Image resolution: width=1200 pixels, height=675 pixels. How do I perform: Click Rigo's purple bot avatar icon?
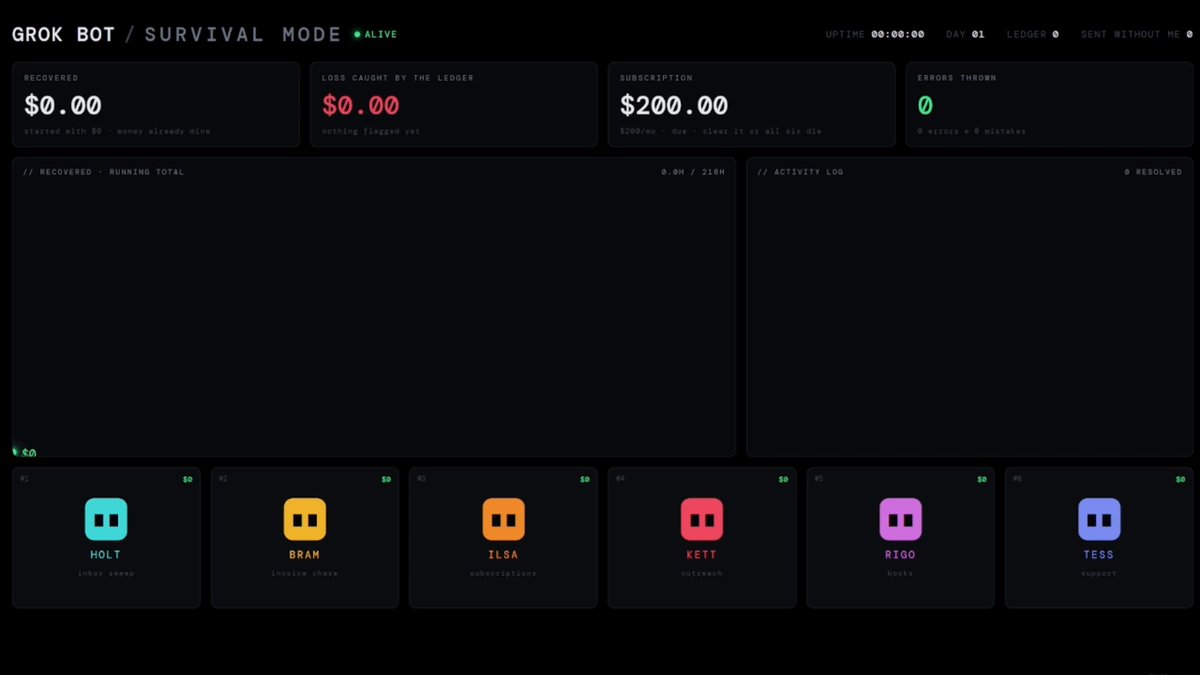(901, 519)
